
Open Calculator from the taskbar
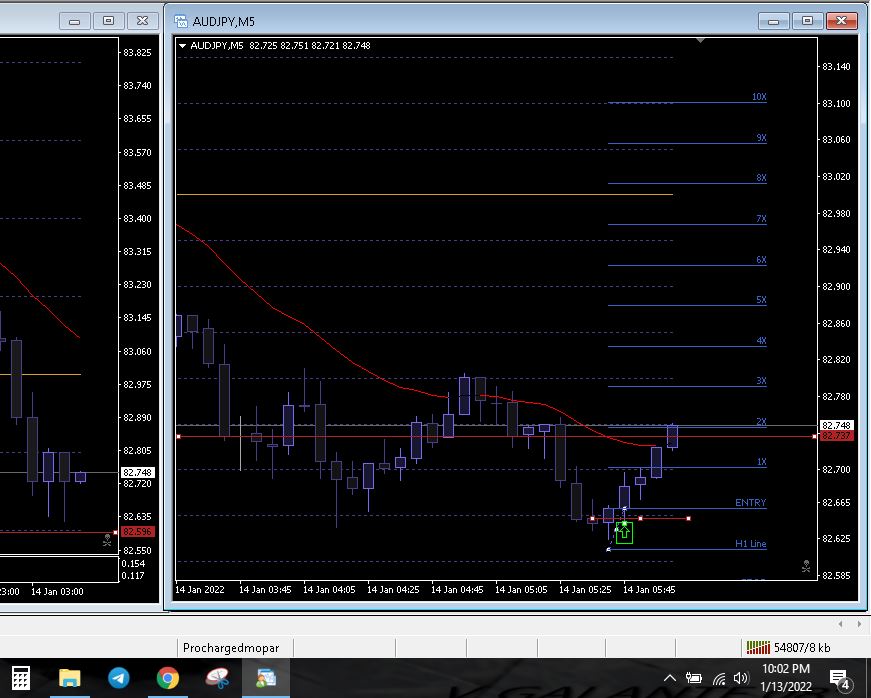click(x=20, y=678)
